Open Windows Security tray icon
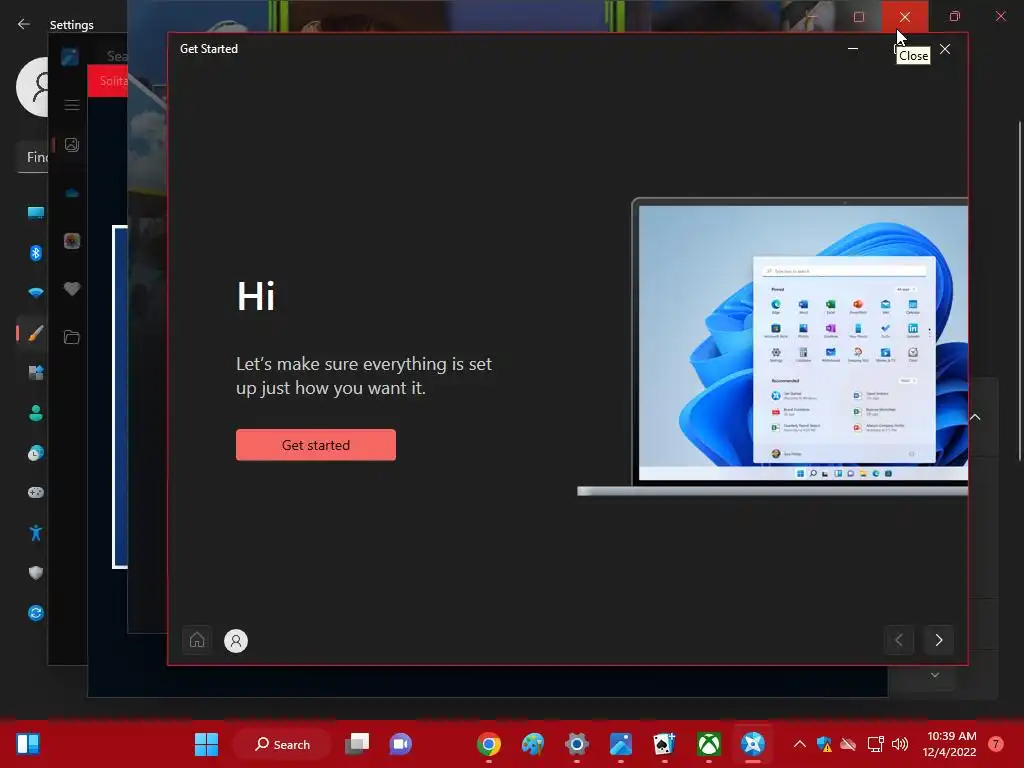Screen dimensions: 1024x768 824,744
